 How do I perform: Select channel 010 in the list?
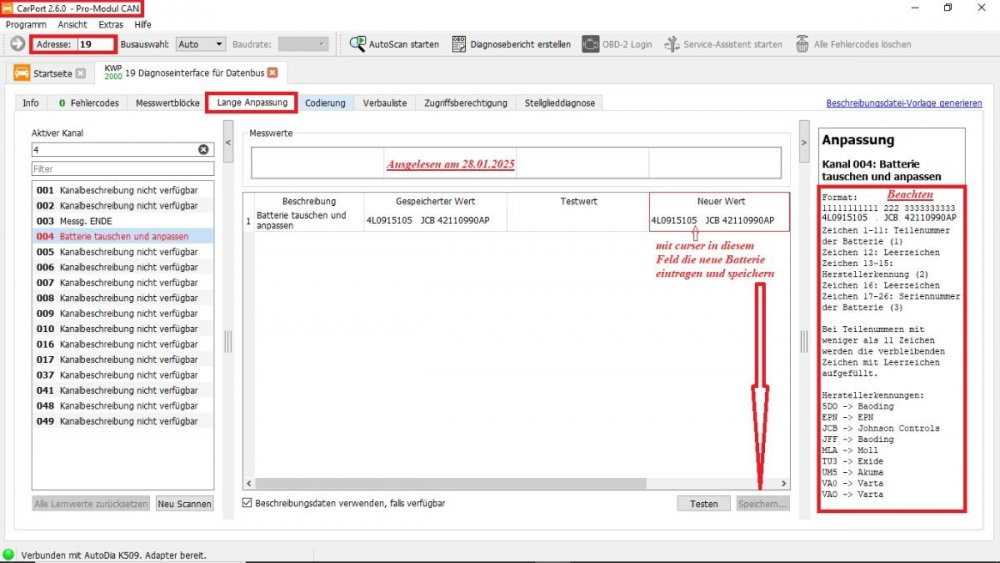123,328
